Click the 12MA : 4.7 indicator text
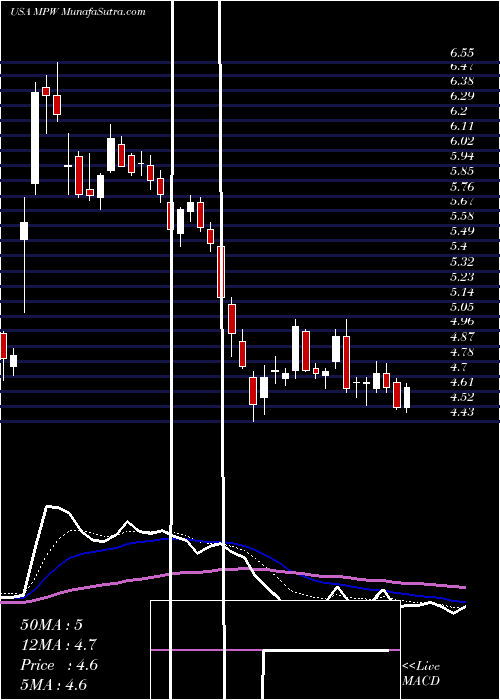The width and height of the screenshot is (500, 700). [x=58, y=645]
